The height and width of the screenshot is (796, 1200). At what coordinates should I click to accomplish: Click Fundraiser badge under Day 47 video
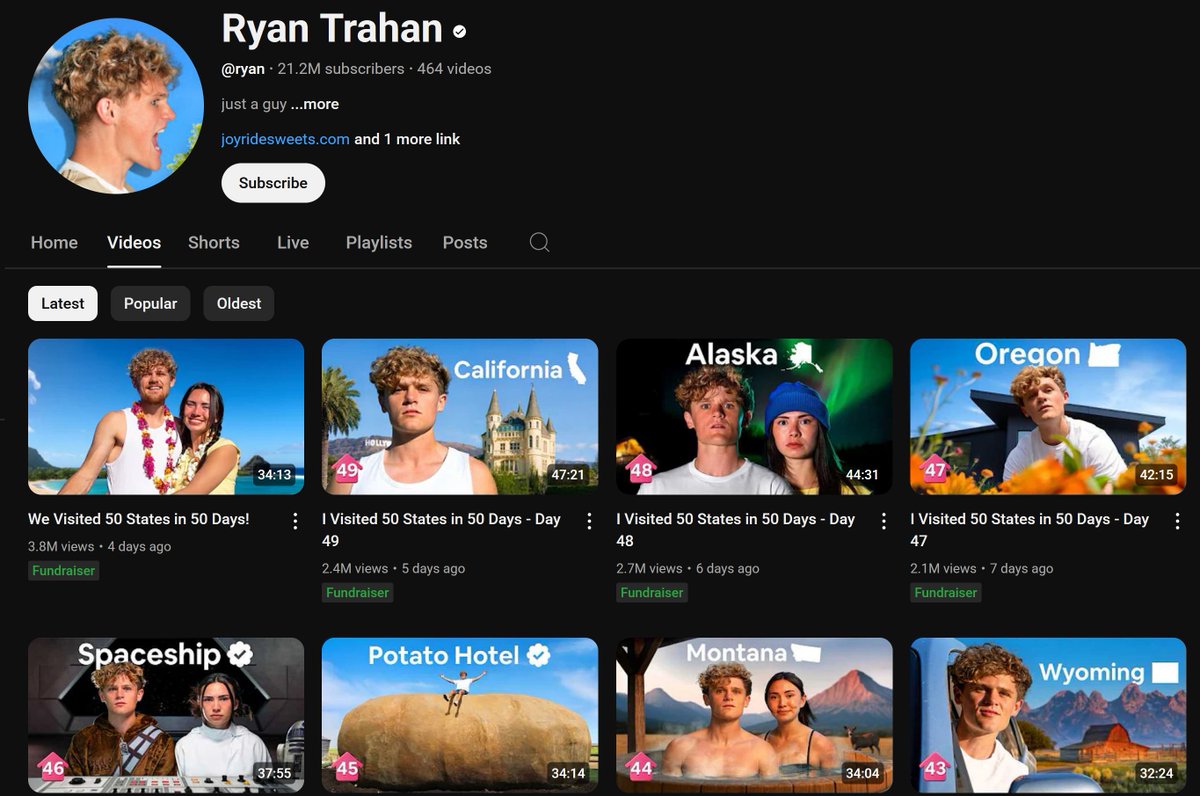[946, 593]
